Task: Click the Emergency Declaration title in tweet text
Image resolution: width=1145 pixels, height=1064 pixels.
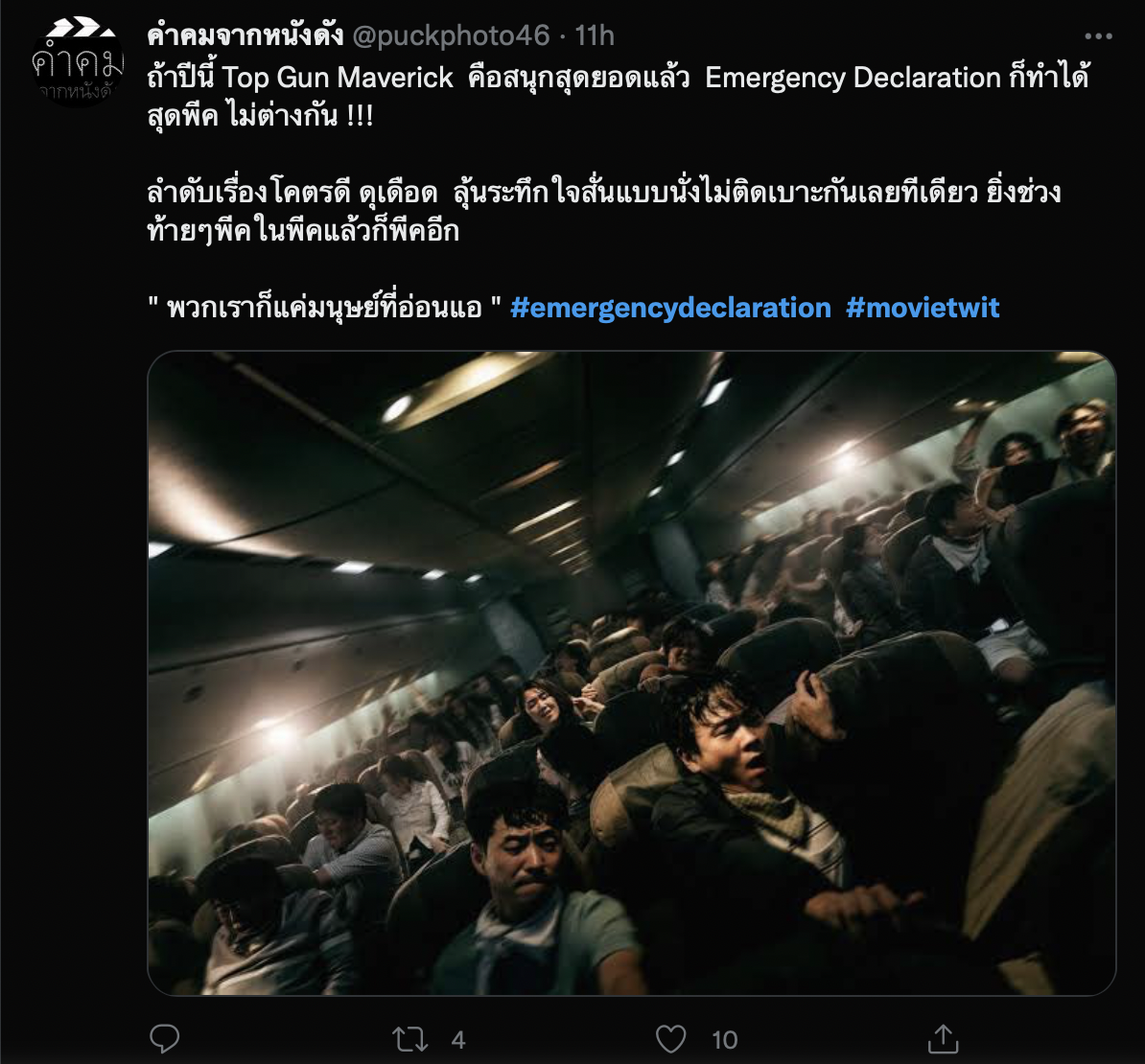Action: point(853,78)
